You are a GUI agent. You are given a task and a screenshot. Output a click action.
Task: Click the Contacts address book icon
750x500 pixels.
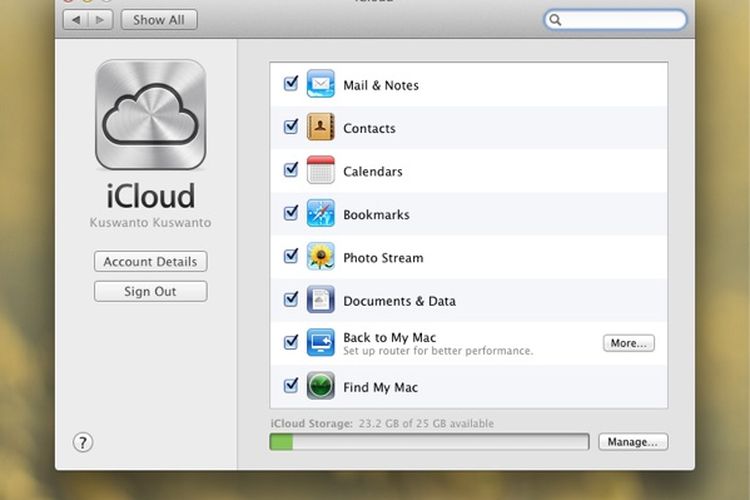[x=320, y=127]
